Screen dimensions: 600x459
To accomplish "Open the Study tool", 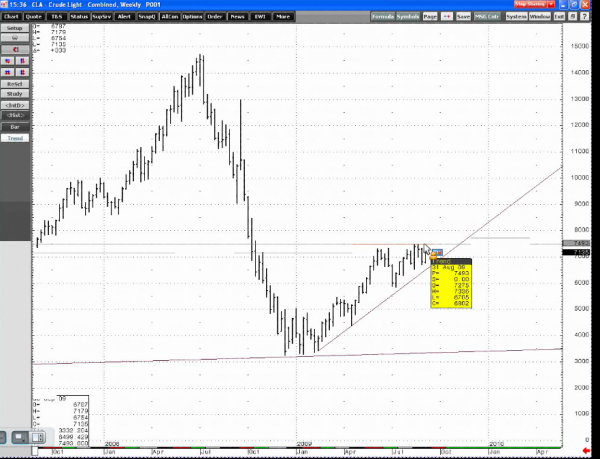I will pyautogui.click(x=15, y=93).
